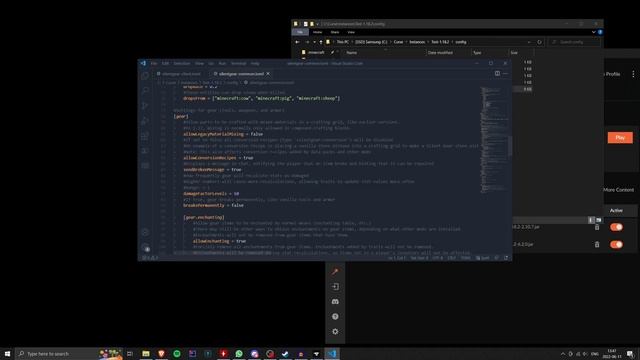Open Spotify from the Windows taskbar
The height and width of the screenshot is (360, 640).
tap(177, 353)
